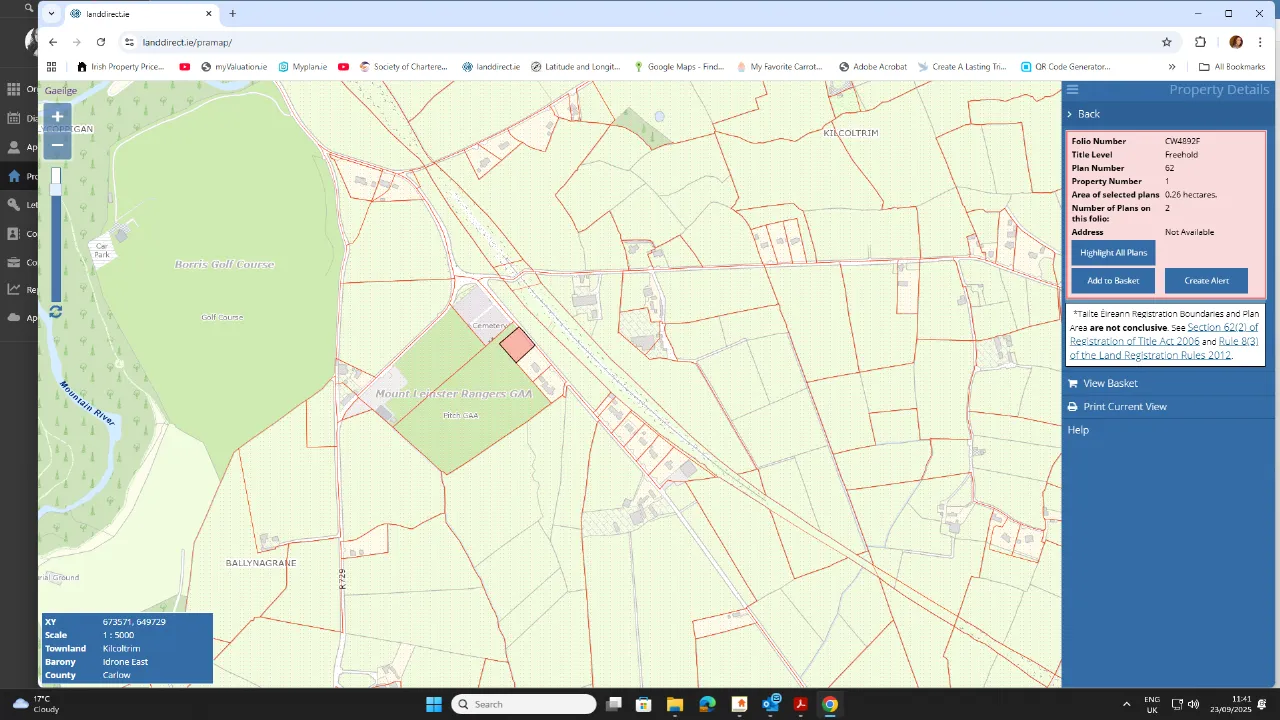Collapse the panel using the Back chevron
This screenshot has width=1280, height=720.
1070,114
